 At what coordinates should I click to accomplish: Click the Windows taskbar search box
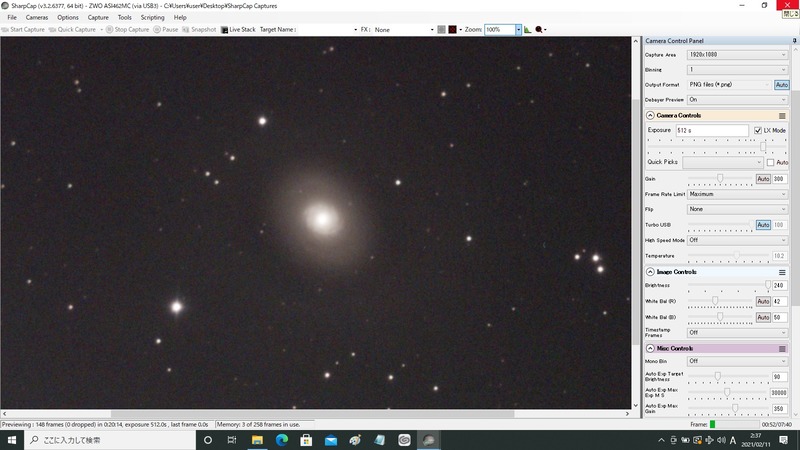tap(110, 440)
